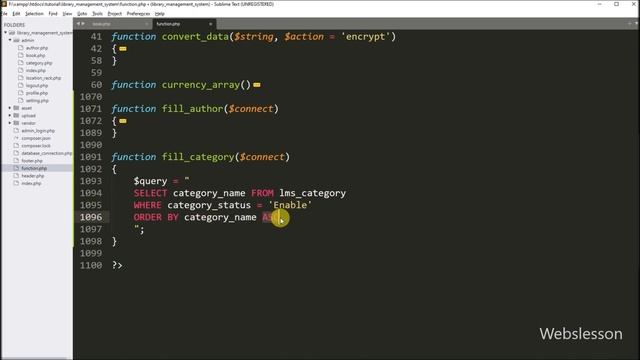This screenshot has width=640, height=360.
Task: Open category.php in the sidebar
Action: 39,63
